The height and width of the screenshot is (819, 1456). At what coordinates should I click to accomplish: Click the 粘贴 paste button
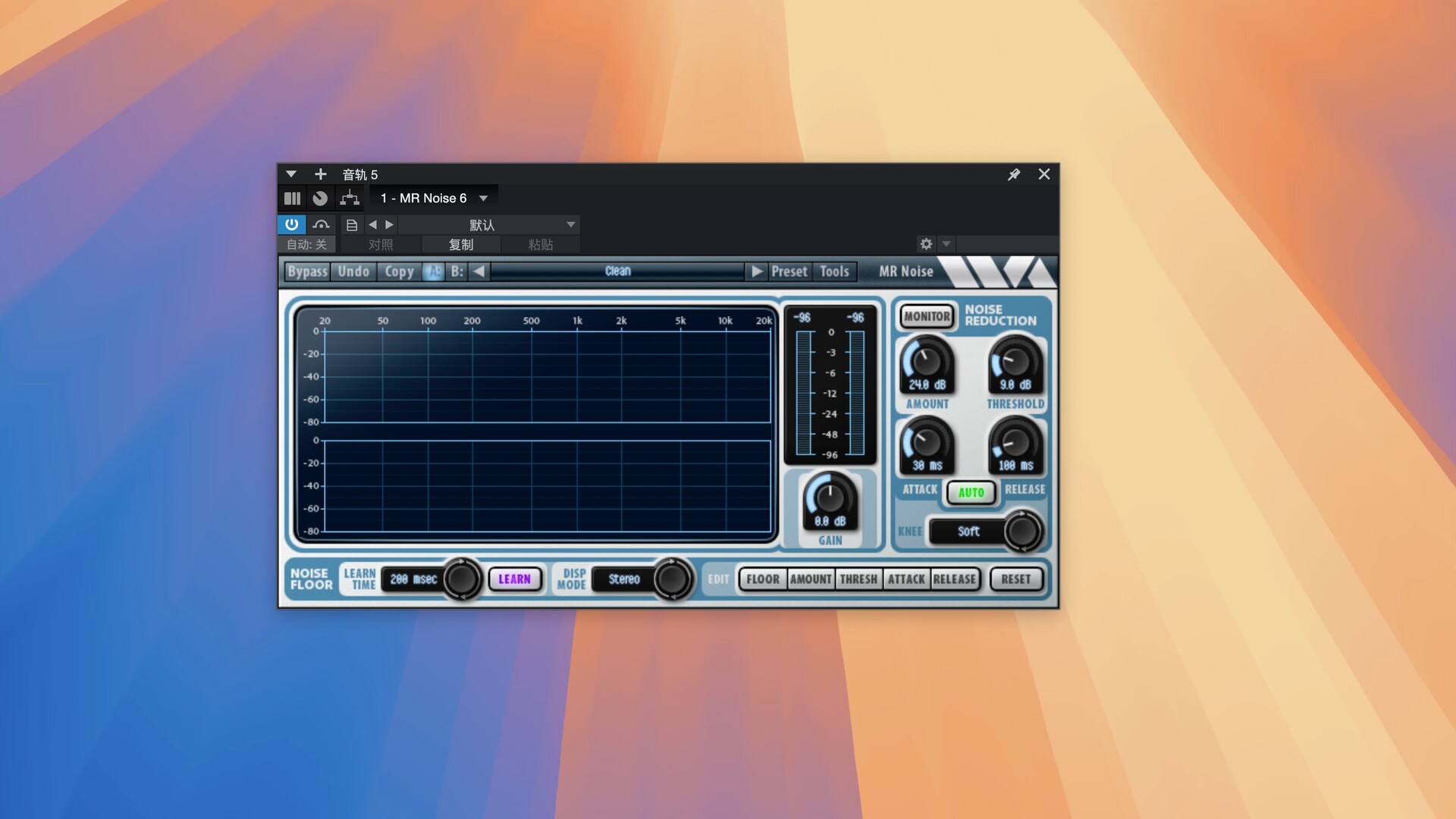(541, 244)
